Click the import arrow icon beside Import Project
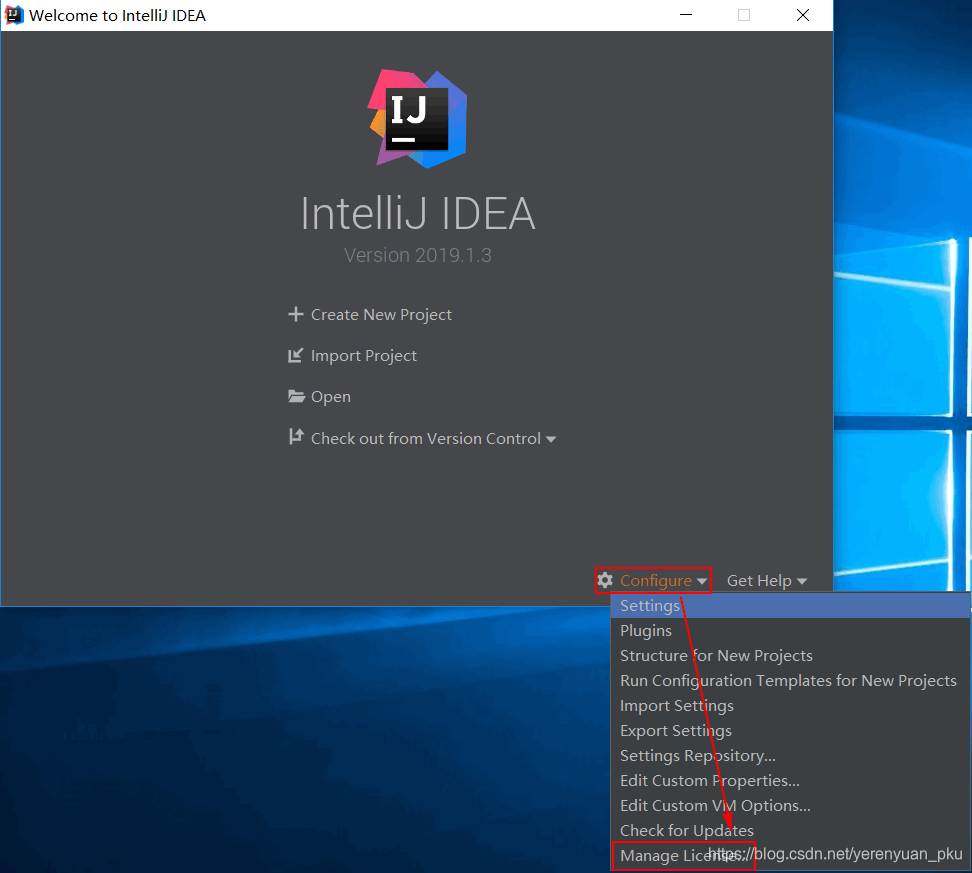This screenshot has height=873, width=972. pos(296,355)
